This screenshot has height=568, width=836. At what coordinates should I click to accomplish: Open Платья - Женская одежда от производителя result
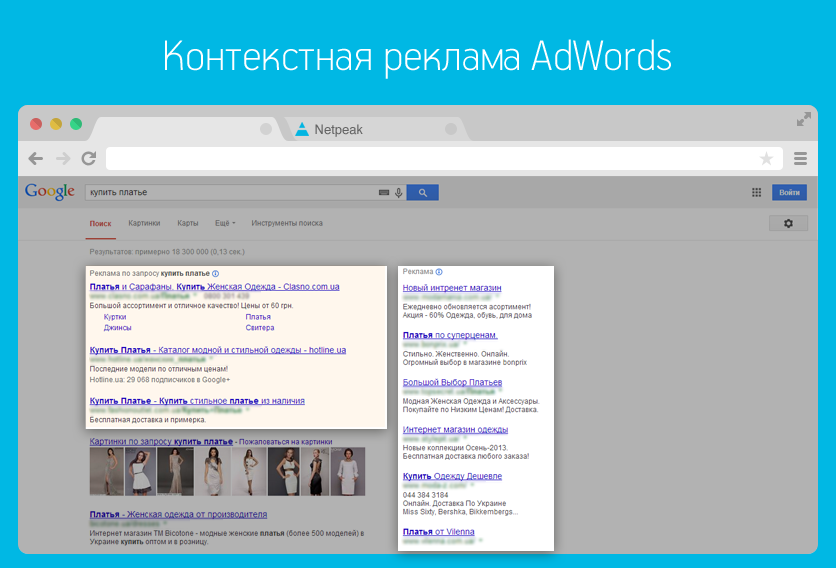point(178,514)
